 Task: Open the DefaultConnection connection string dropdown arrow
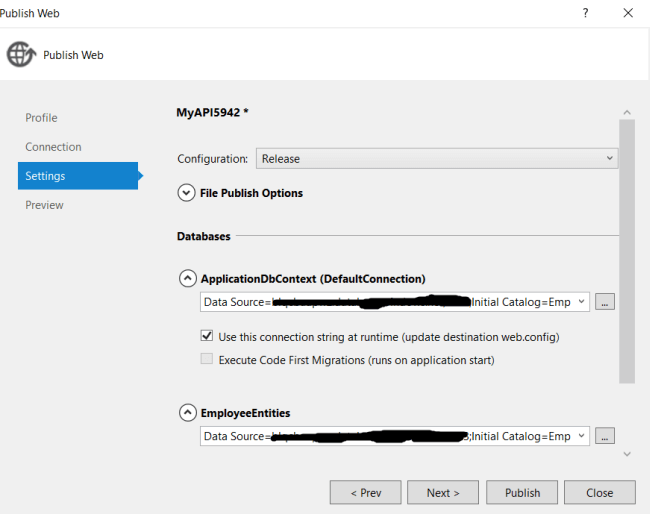coord(582,302)
